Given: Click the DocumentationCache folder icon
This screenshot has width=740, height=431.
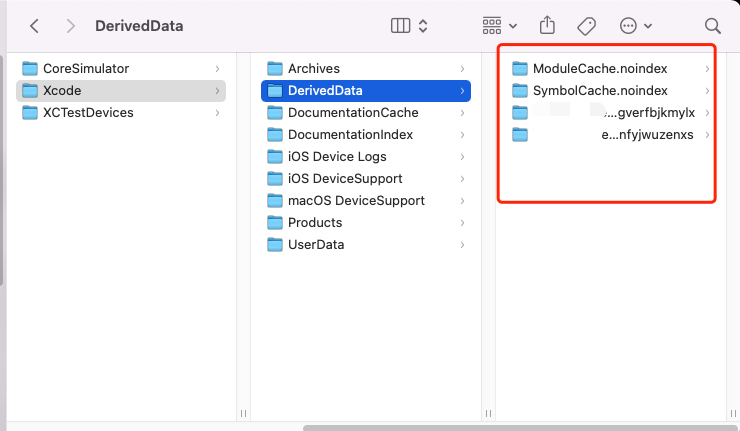Looking at the screenshot, I should point(275,112).
